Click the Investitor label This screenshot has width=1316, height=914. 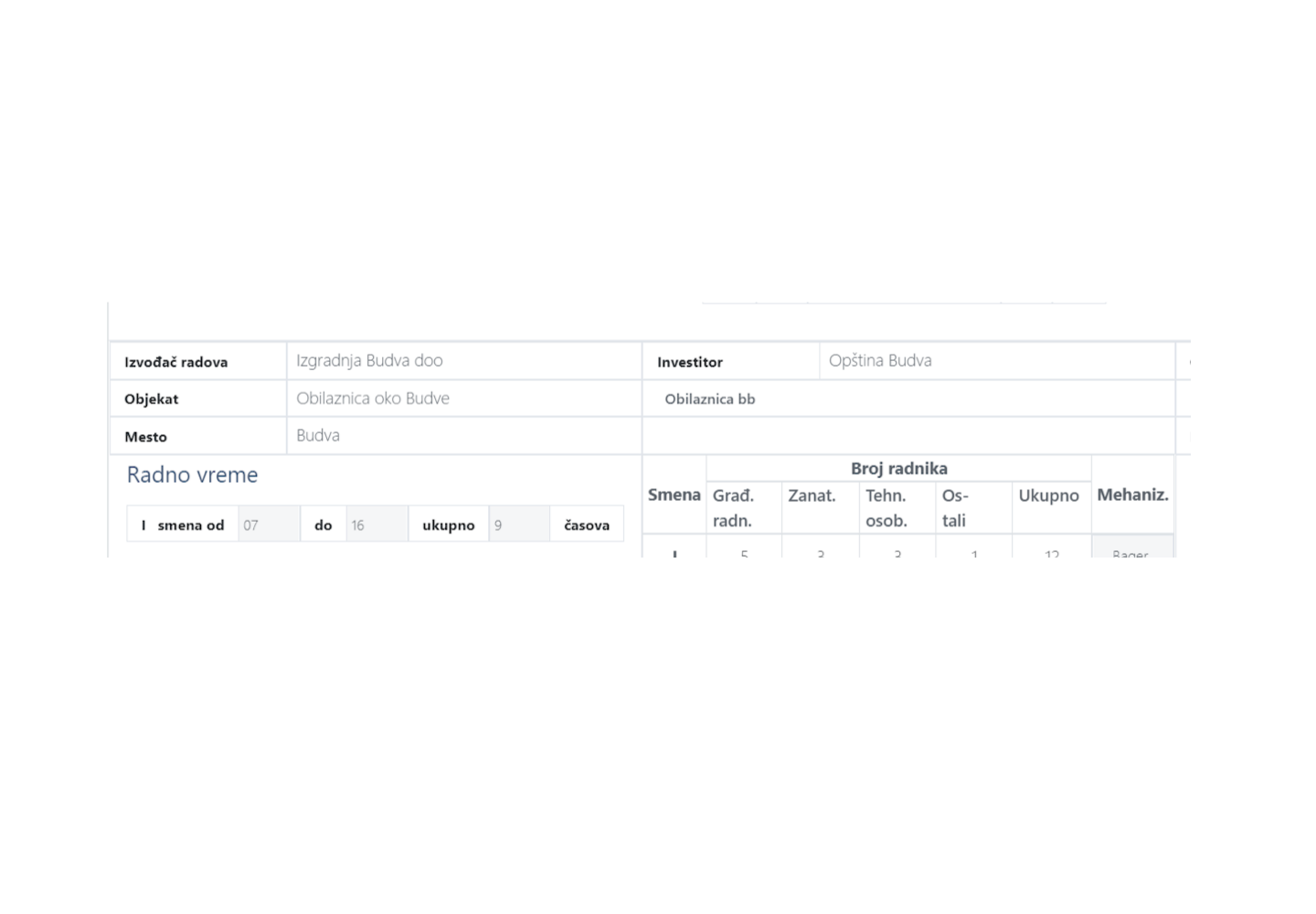click(x=690, y=362)
